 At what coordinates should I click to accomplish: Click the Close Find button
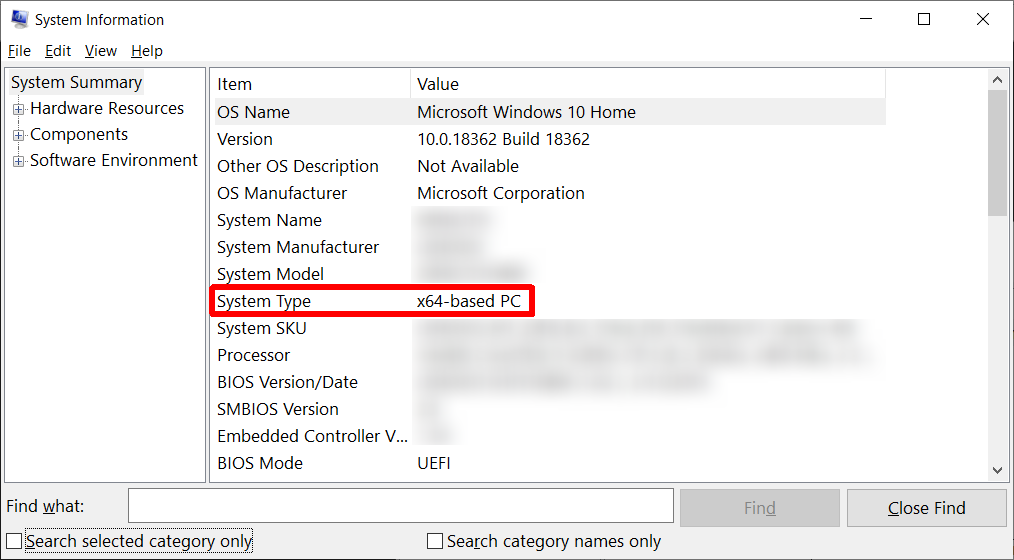(927, 508)
